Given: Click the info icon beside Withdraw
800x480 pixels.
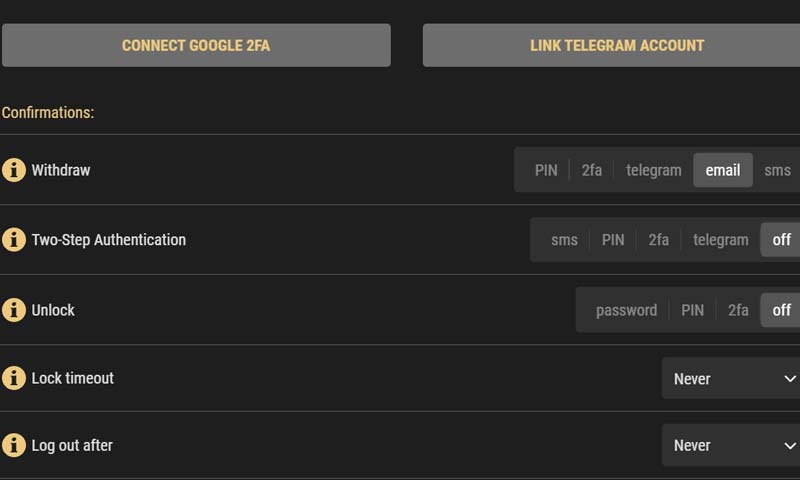Looking at the screenshot, I should click(x=14, y=170).
